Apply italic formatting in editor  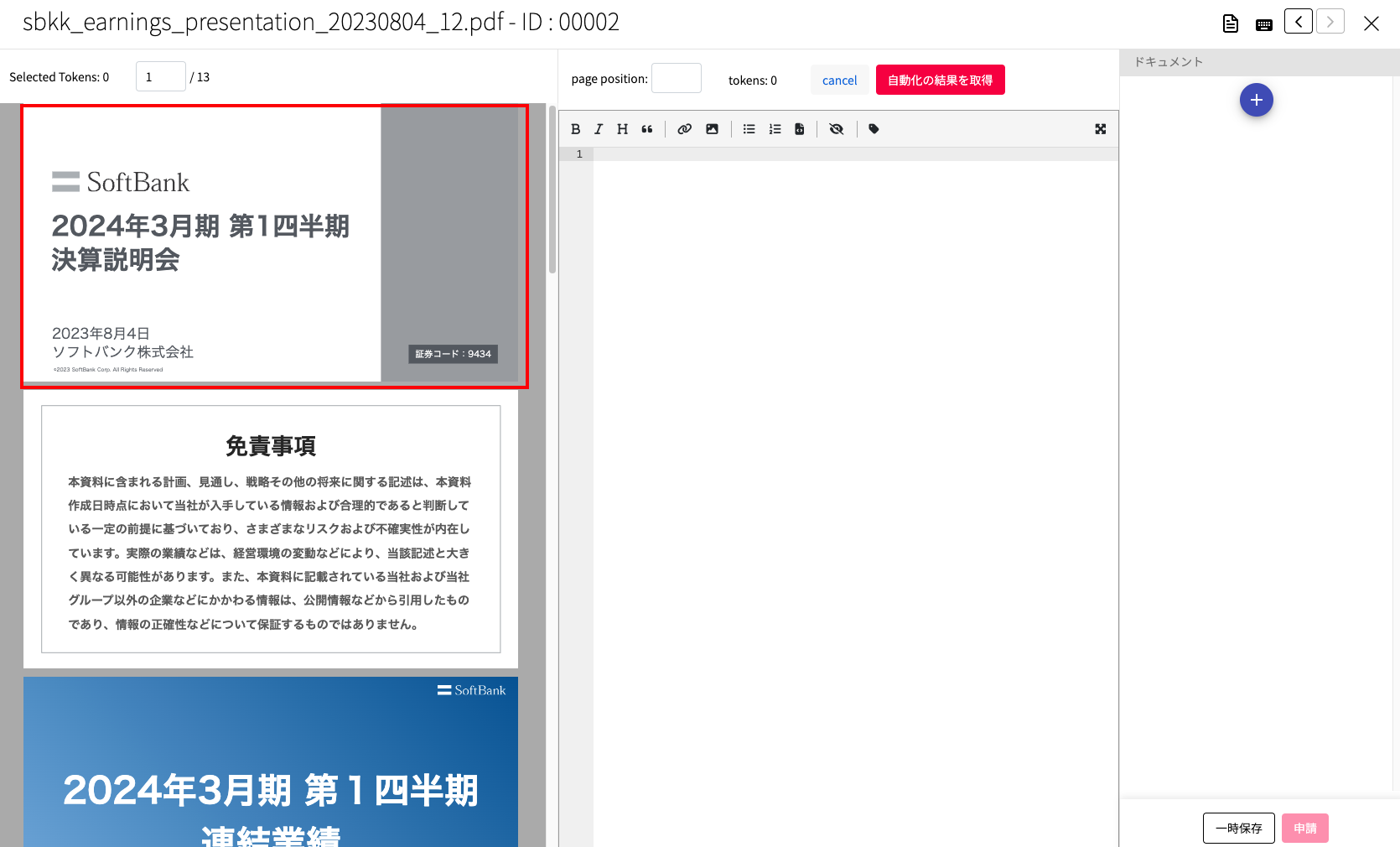[599, 129]
